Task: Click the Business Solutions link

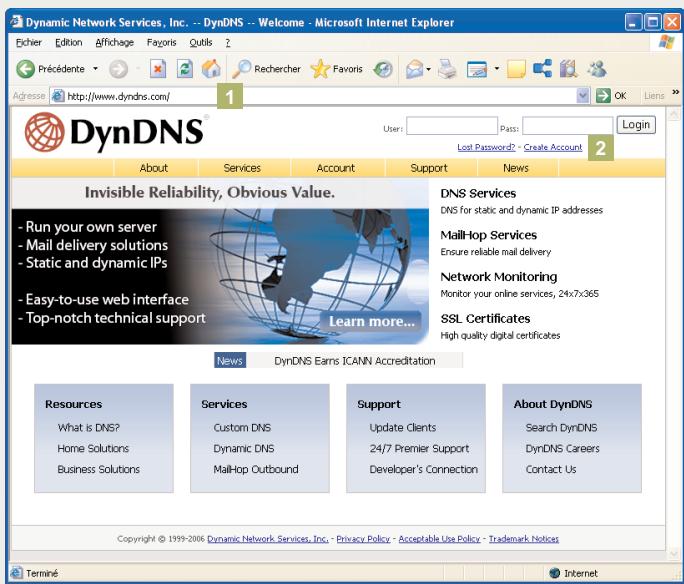Action: point(99,469)
